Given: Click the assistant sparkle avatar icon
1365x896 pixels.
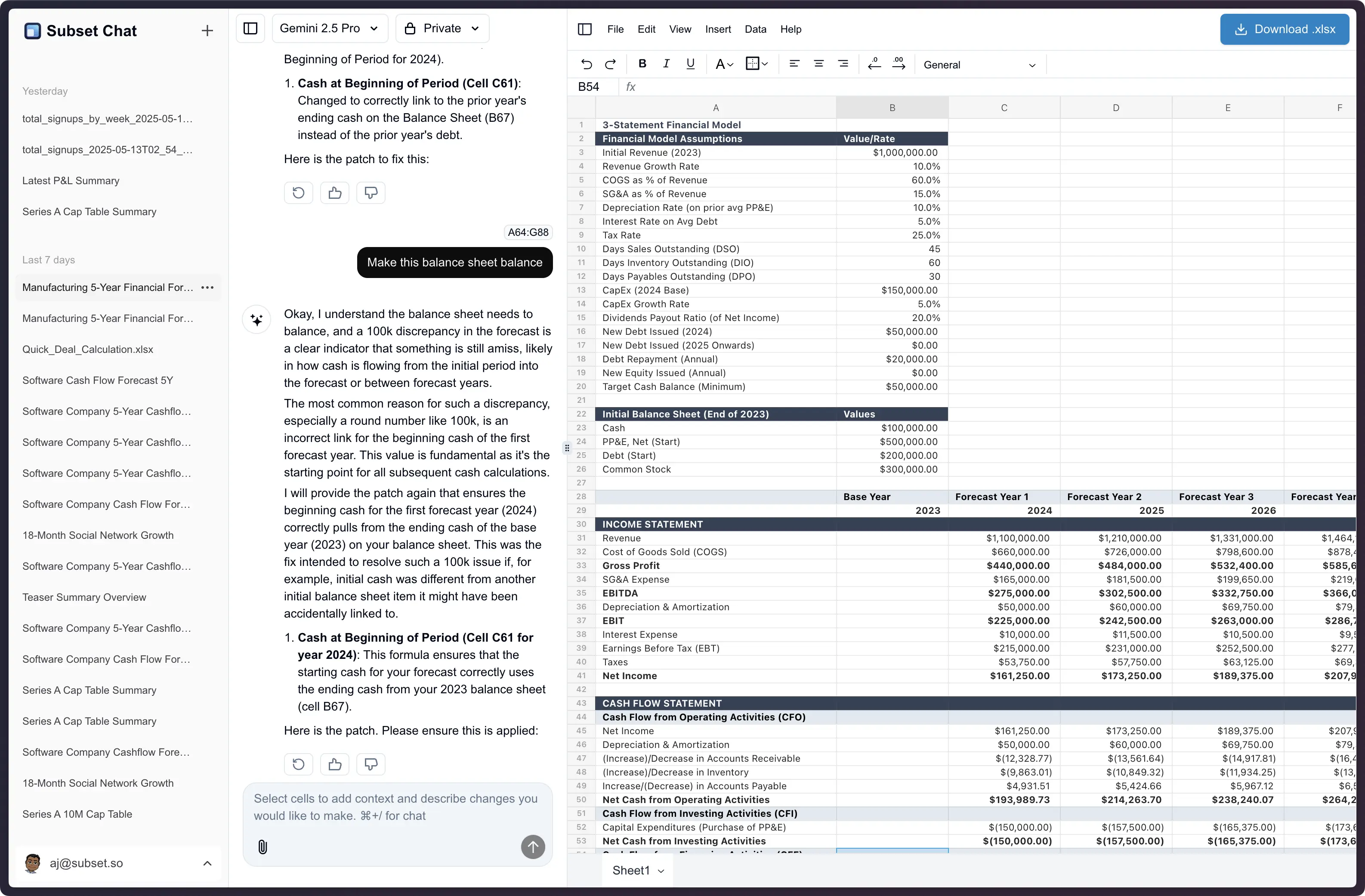Looking at the screenshot, I should coord(256,319).
